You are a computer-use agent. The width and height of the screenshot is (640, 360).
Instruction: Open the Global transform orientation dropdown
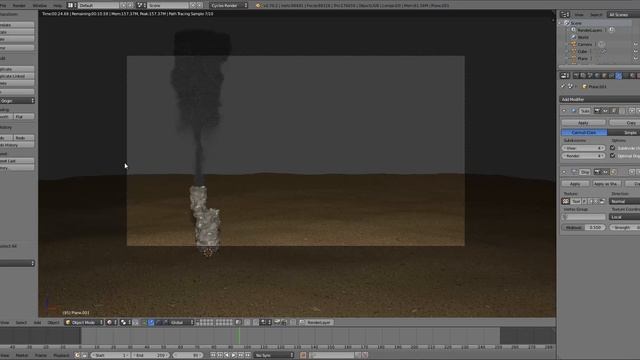[x=180, y=322]
